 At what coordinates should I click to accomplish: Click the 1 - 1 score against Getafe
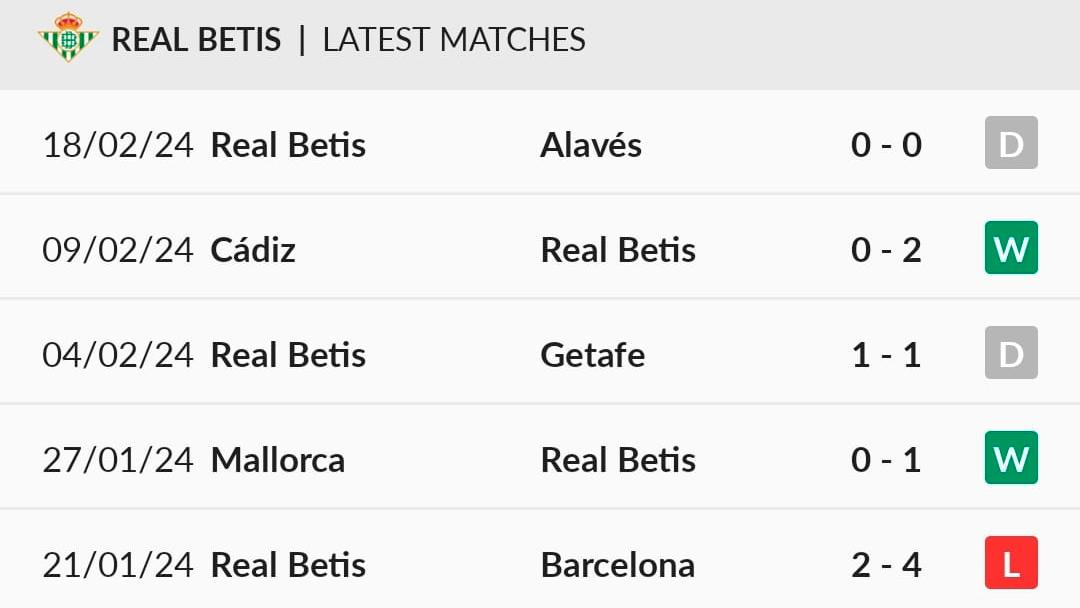pos(886,355)
